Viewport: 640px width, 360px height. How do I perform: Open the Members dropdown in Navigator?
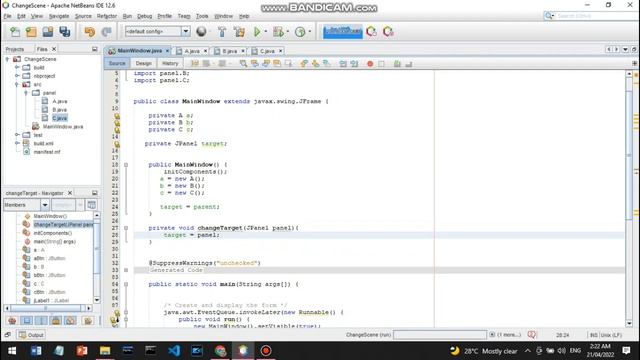click(45, 205)
